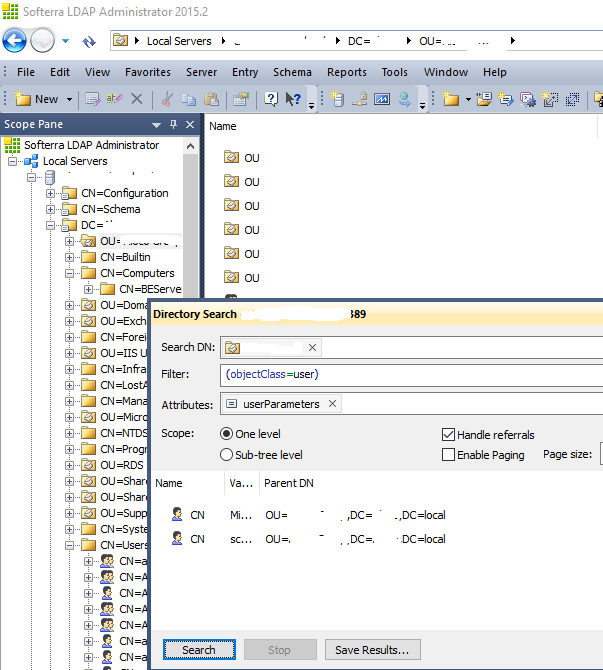603x670 pixels.
Task: Click the Parent DN column header
Action: (289, 483)
